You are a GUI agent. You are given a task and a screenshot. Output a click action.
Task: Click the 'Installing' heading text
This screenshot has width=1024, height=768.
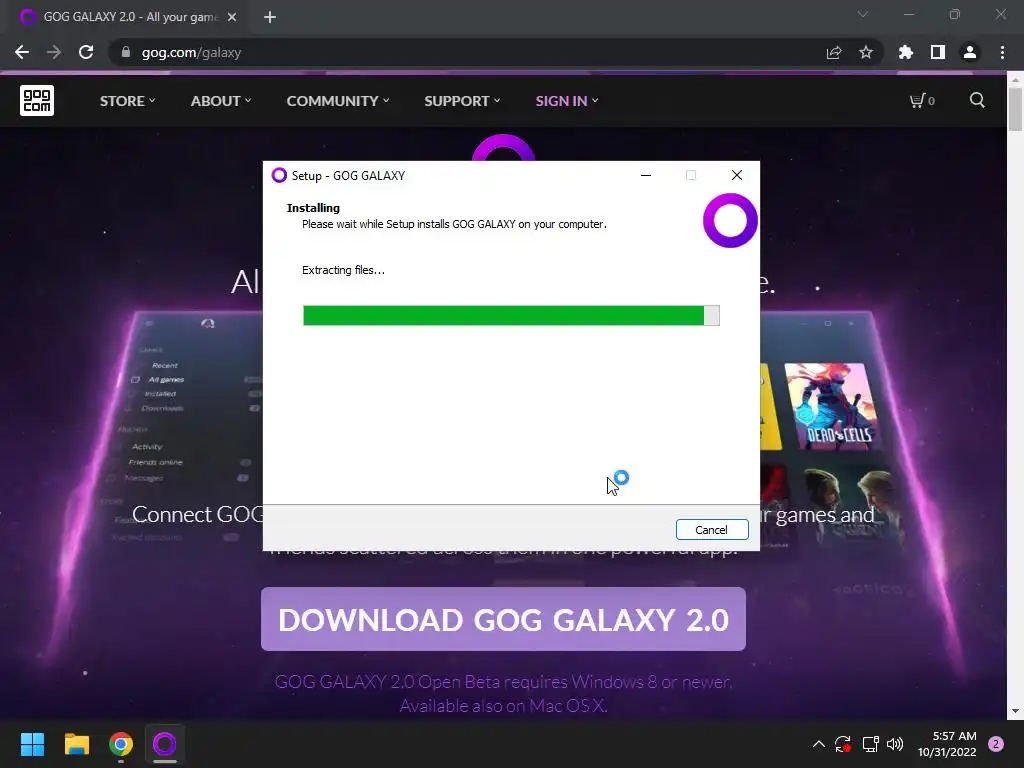(x=313, y=208)
